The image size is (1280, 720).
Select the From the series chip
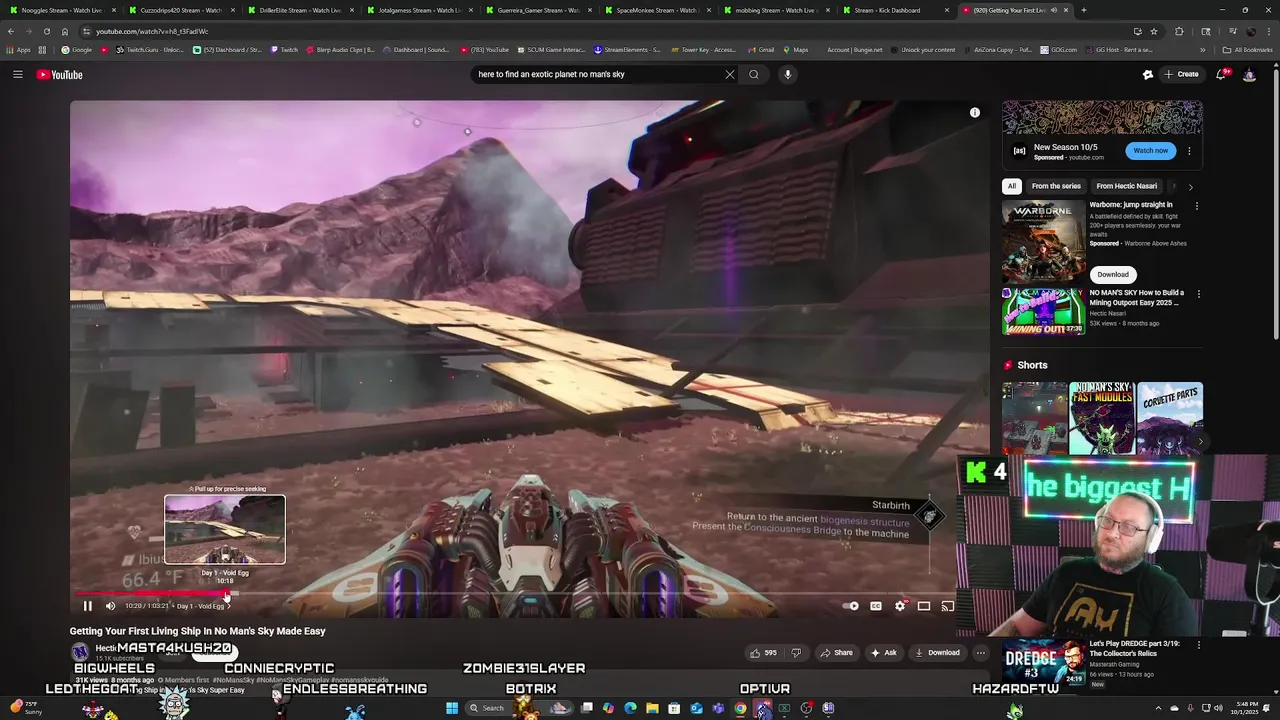[x=1056, y=186]
